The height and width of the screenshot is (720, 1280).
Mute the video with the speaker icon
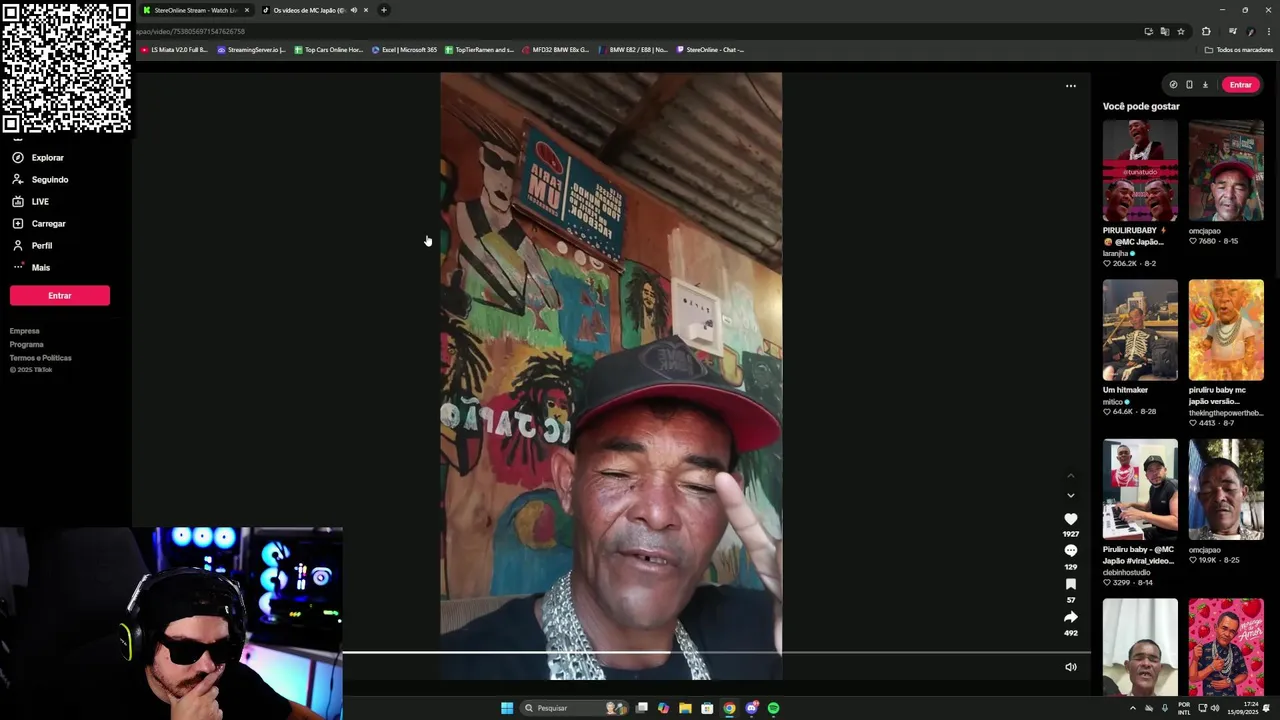point(1071,667)
